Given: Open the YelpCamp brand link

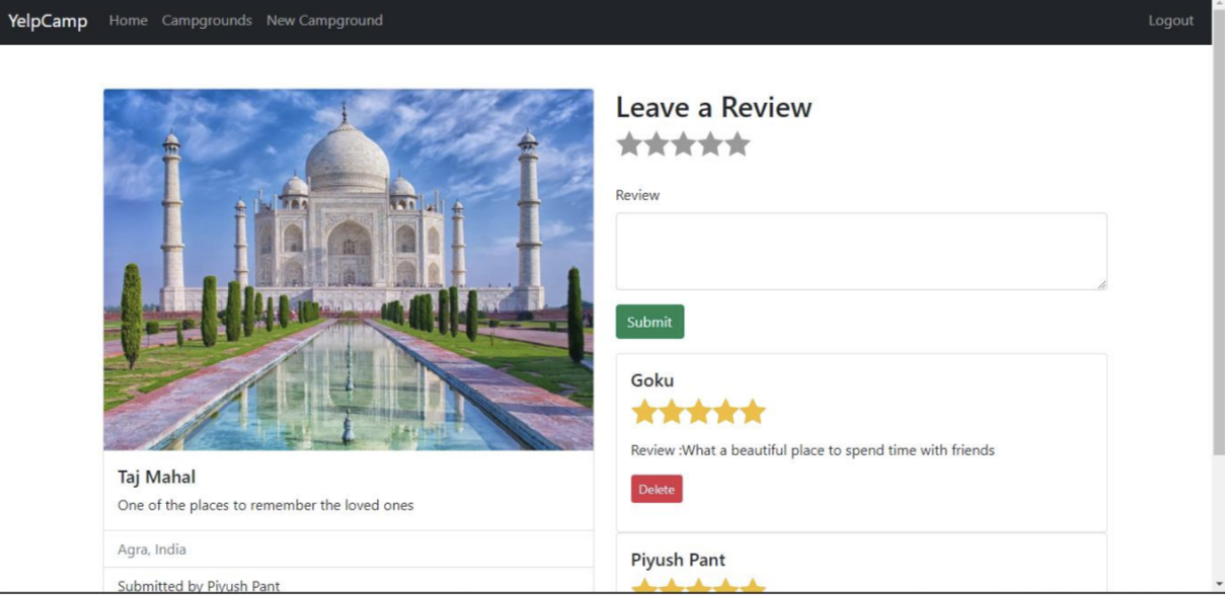Looking at the screenshot, I should (47, 21).
